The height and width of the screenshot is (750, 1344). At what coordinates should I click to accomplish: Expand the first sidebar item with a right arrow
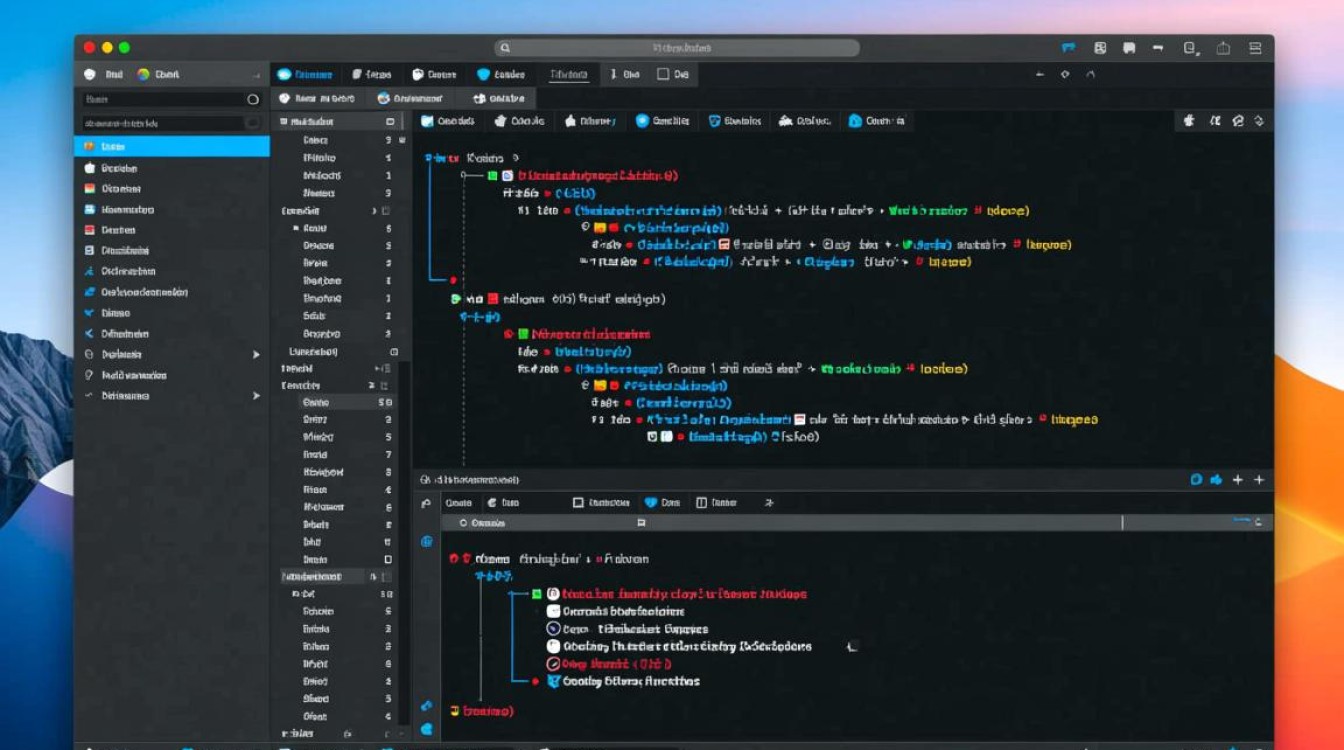coord(256,354)
